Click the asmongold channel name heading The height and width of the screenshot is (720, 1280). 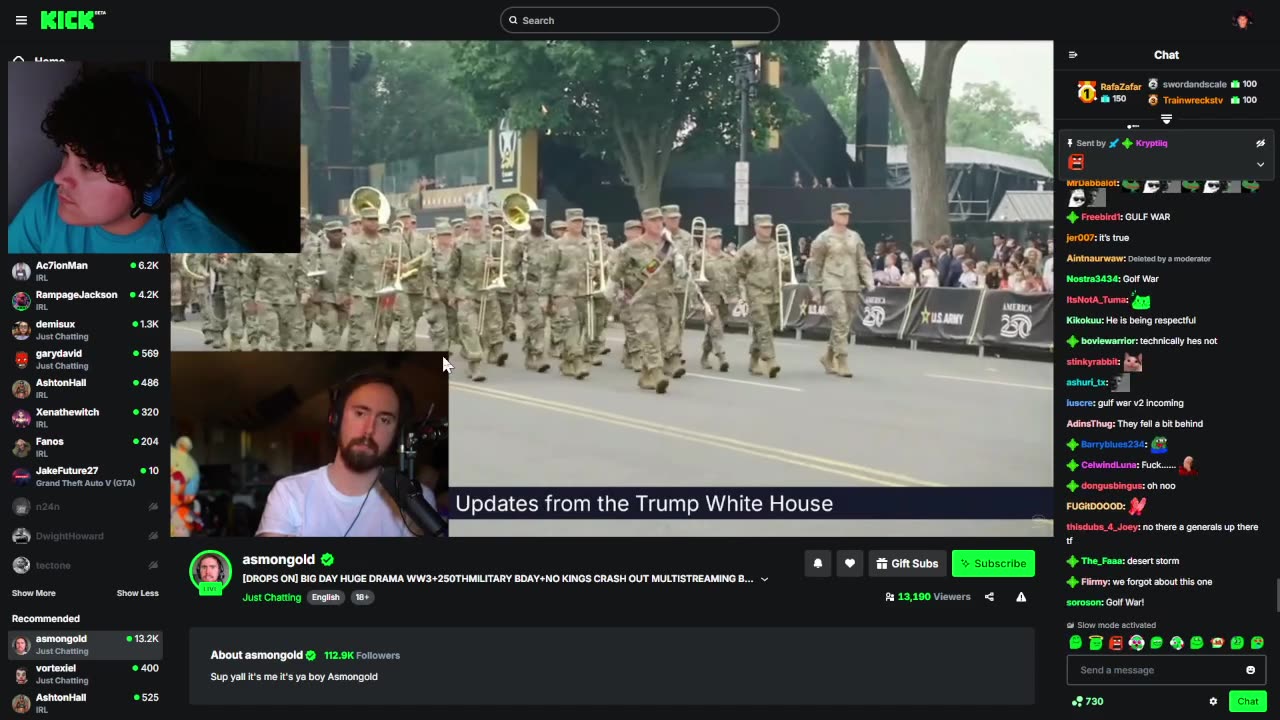[278, 560]
